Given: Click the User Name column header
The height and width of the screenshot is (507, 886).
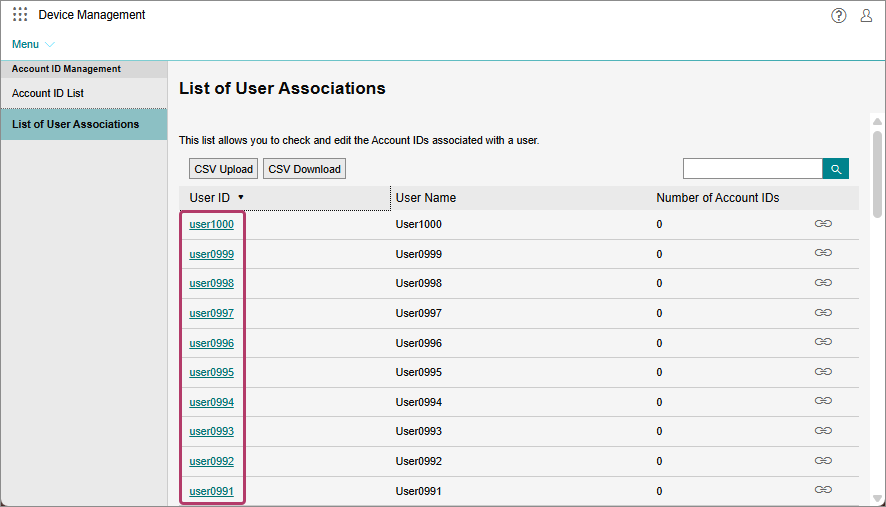Looking at the screenshot, I should point(426,198).
